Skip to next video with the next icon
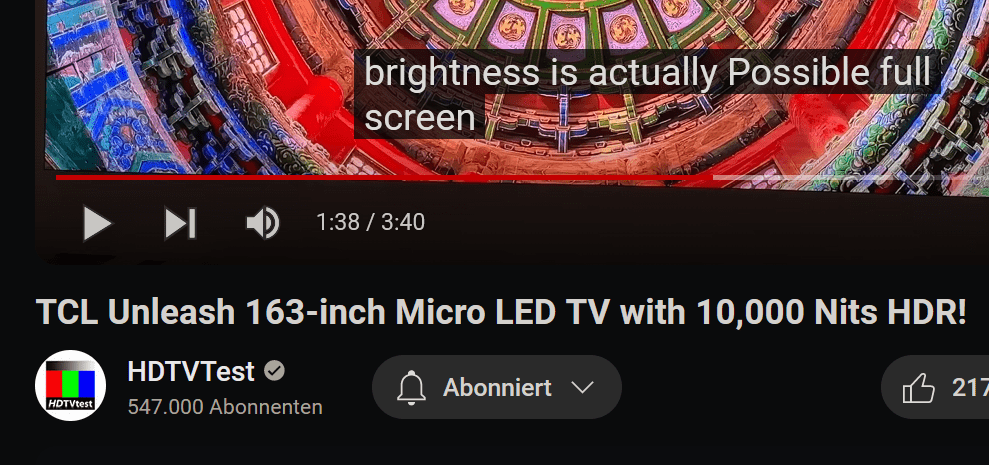The height and width of the screenshot is (465, 989). [180, 223]
